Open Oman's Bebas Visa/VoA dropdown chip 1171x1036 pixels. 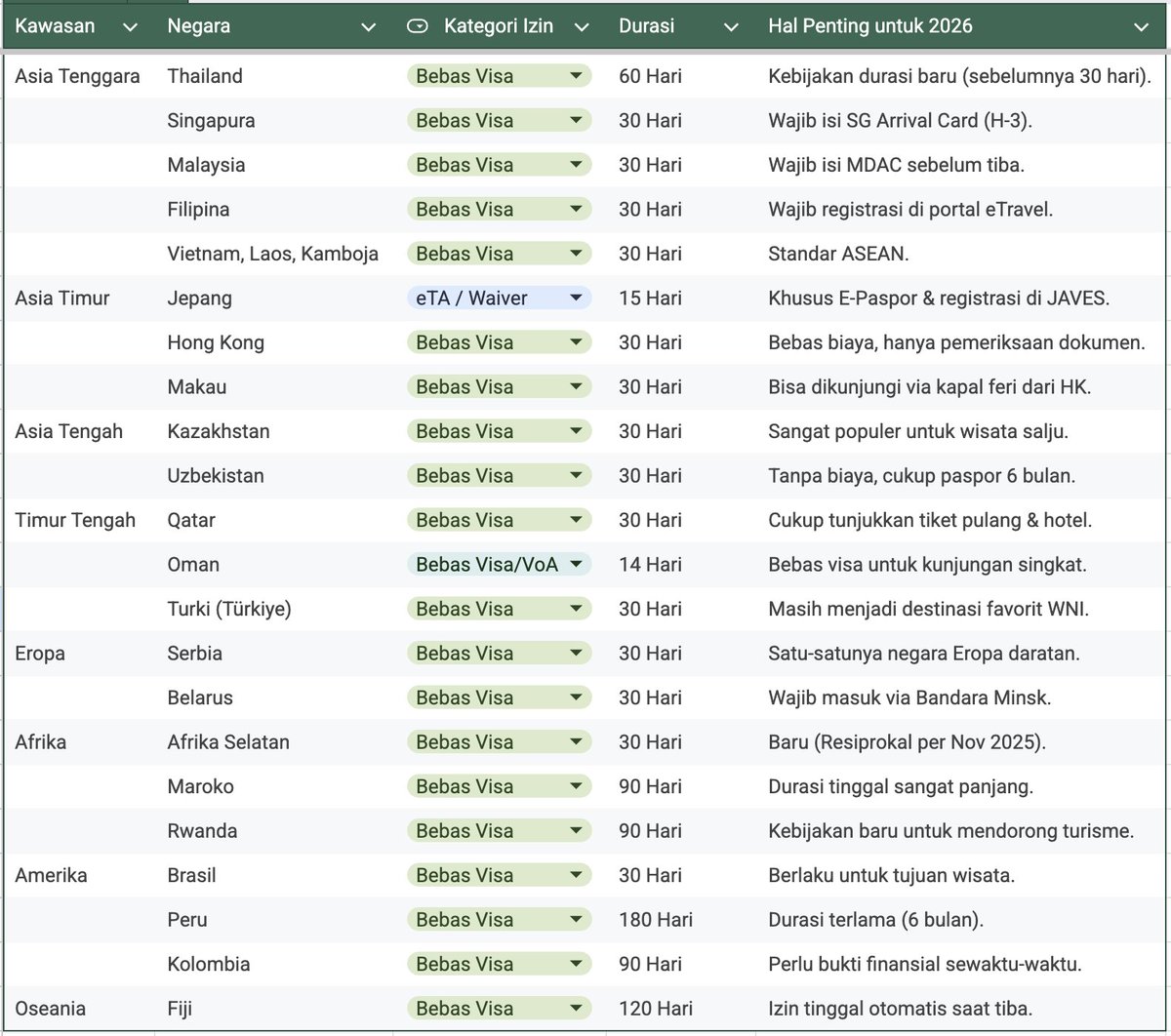[499, 565]
